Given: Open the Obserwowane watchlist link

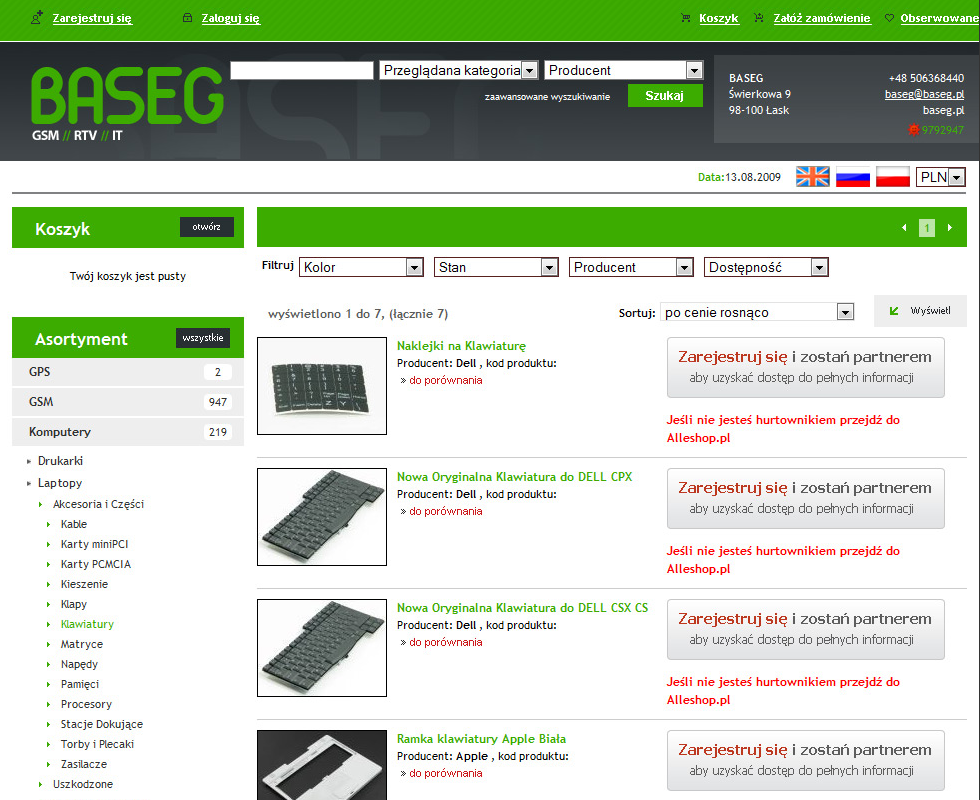Looking at the screenshot, I should coord(938,18).
